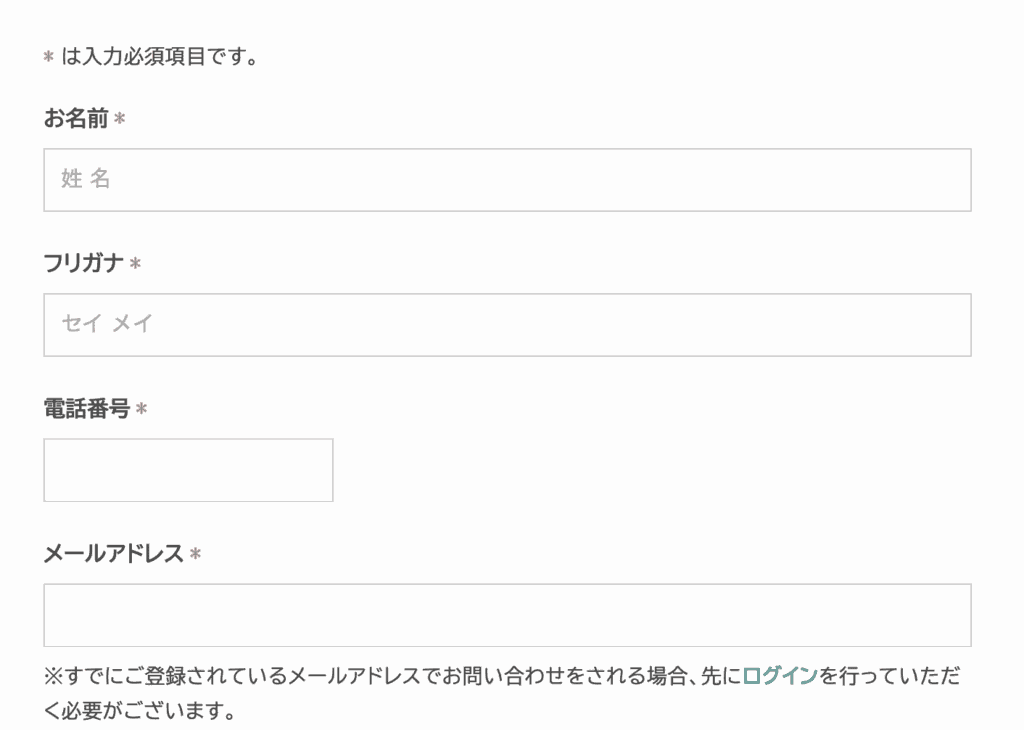Click the メールアドレス field label
The image size is (1024, 730).
[x=114, y=554]
